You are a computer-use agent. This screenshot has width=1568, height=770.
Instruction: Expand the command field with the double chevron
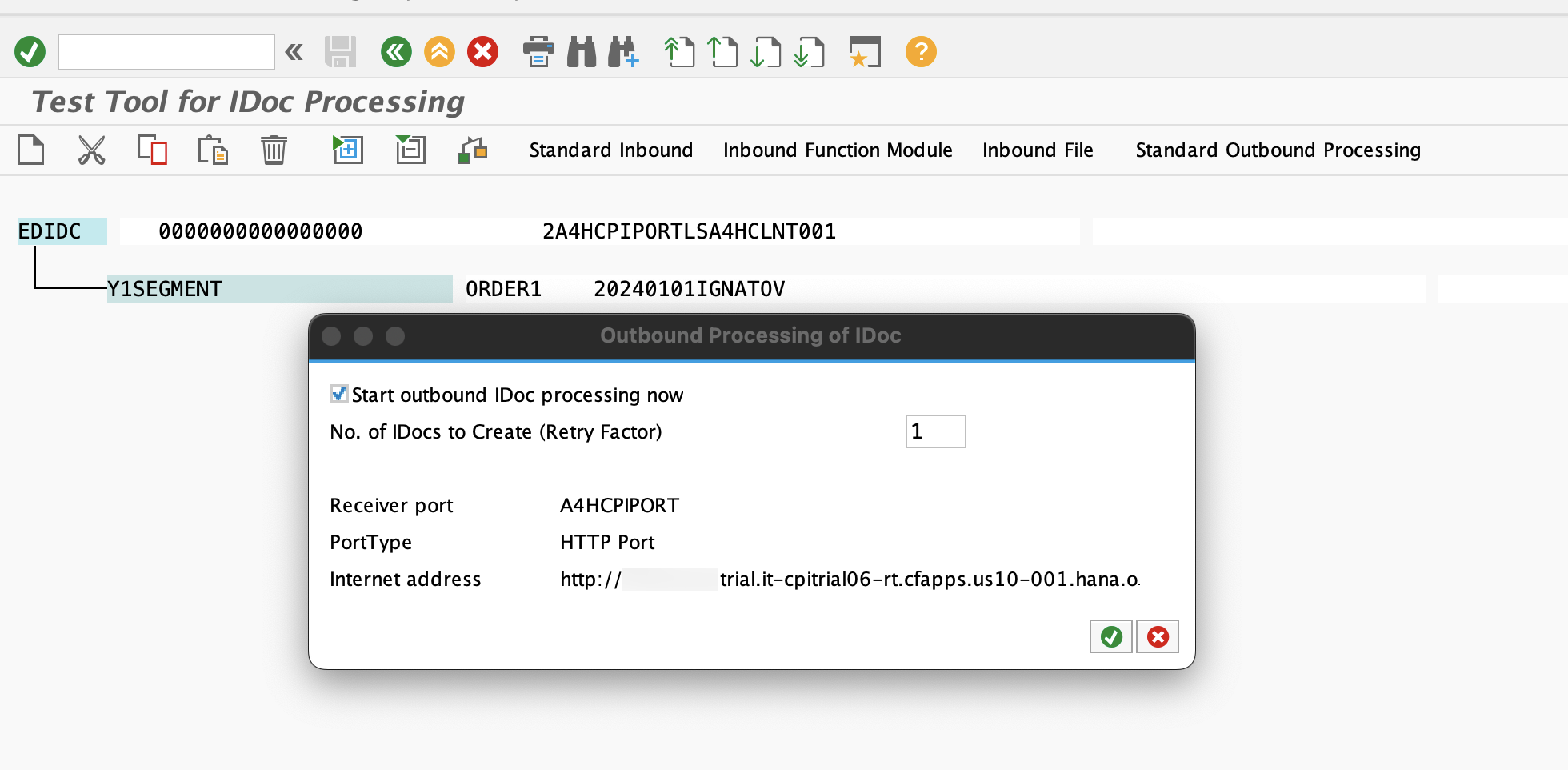point(294,51)
